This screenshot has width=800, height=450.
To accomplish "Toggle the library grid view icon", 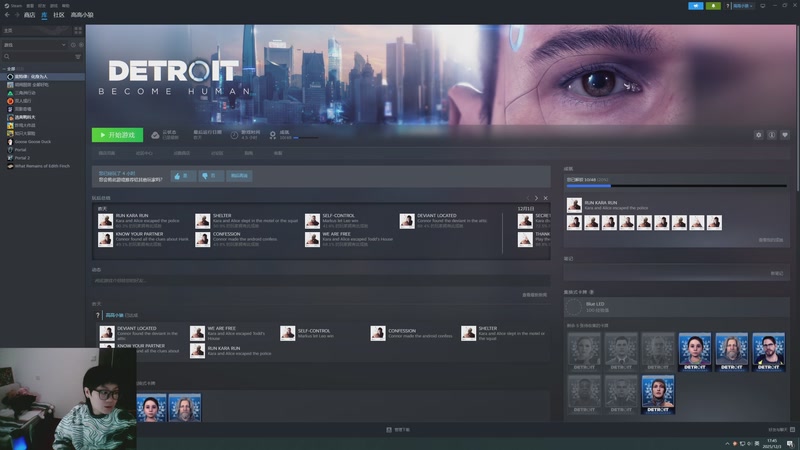I will tap(78, 31).
